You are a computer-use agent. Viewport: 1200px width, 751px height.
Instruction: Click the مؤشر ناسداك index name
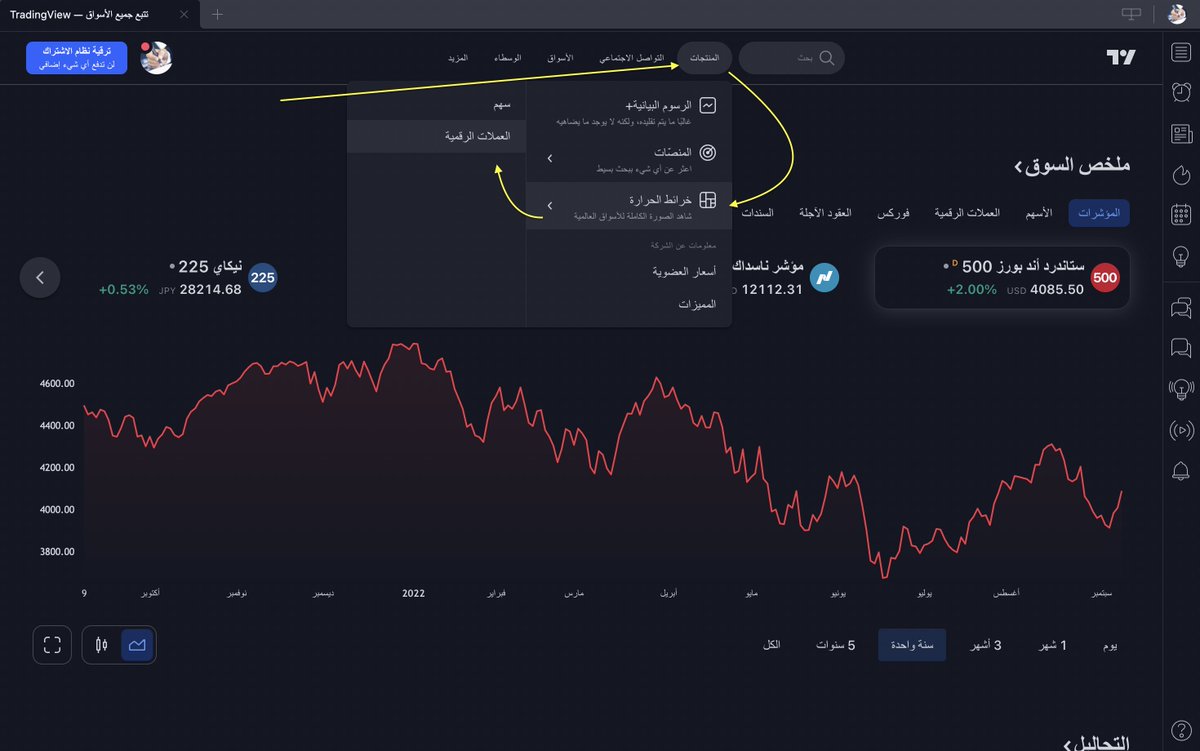pyautogui.click(x=768, y=267)
